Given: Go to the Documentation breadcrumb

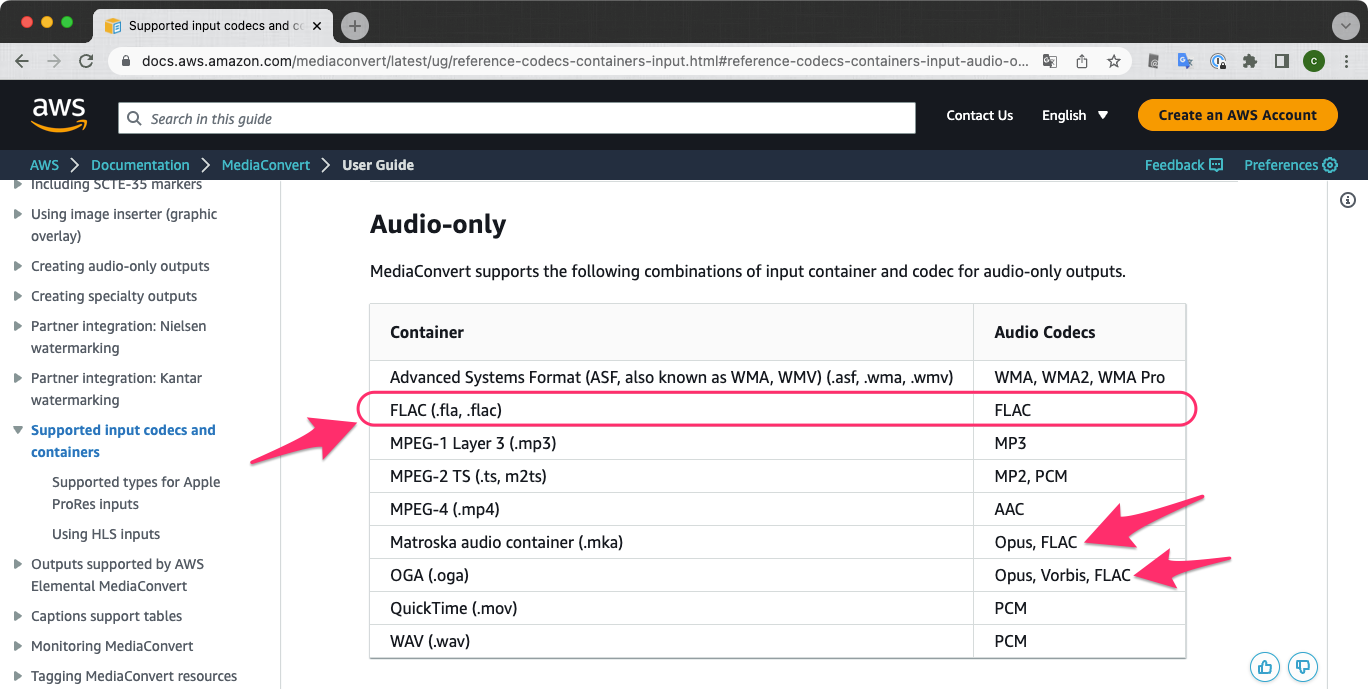Looking at the screenshot, I should [x=140, y=165].
